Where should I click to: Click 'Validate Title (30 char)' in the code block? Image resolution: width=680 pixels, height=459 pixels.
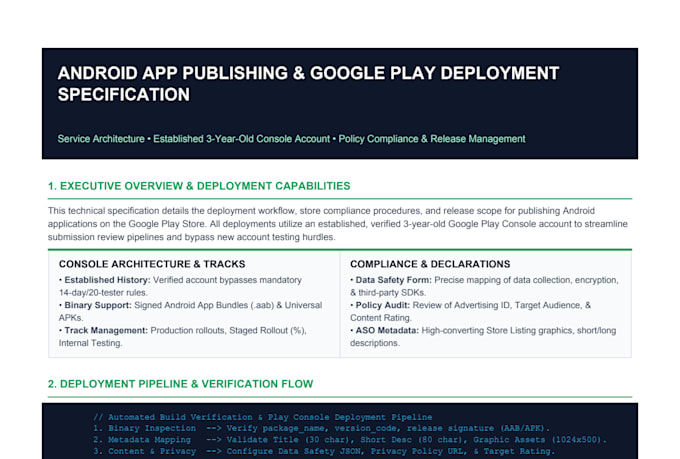coord(291,439)
